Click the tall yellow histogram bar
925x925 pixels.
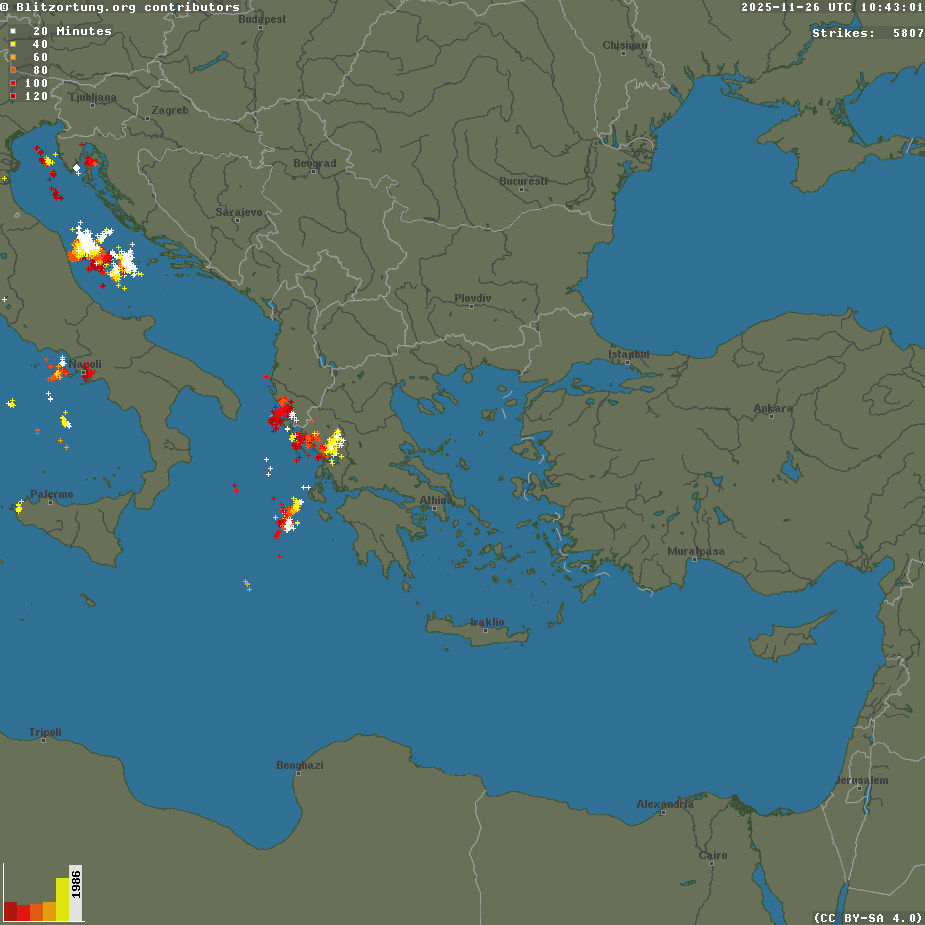pyautogui.click(x=63, y=899)
